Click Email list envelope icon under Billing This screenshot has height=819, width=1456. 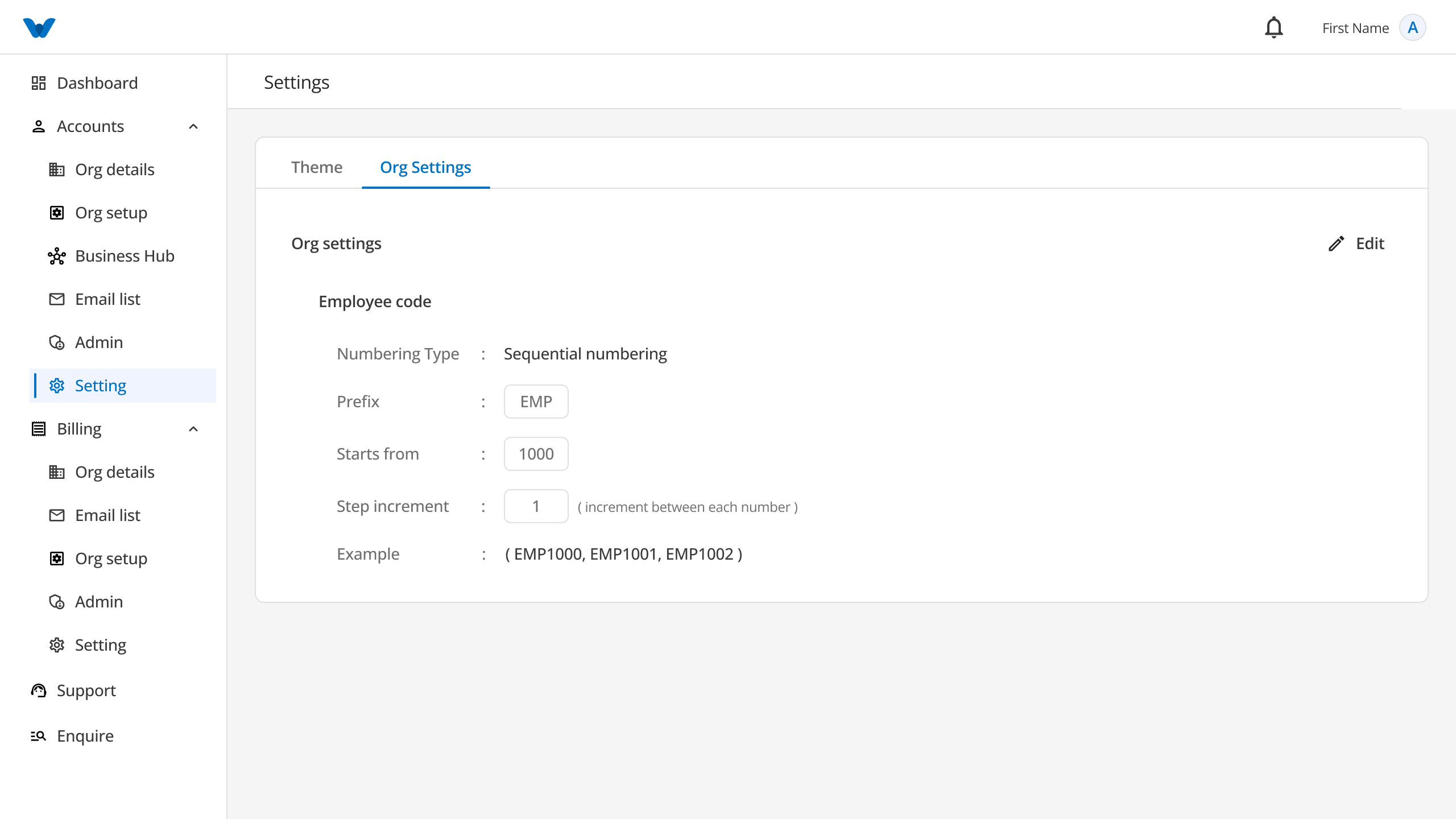pos(57,515)
